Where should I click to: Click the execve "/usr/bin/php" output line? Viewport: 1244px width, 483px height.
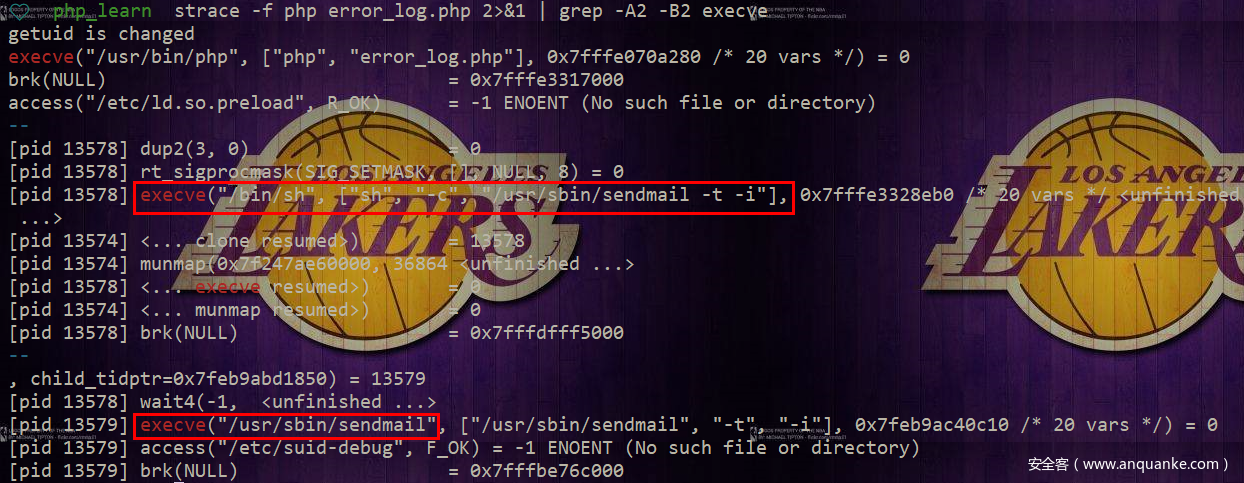click(x=459, y=57)
